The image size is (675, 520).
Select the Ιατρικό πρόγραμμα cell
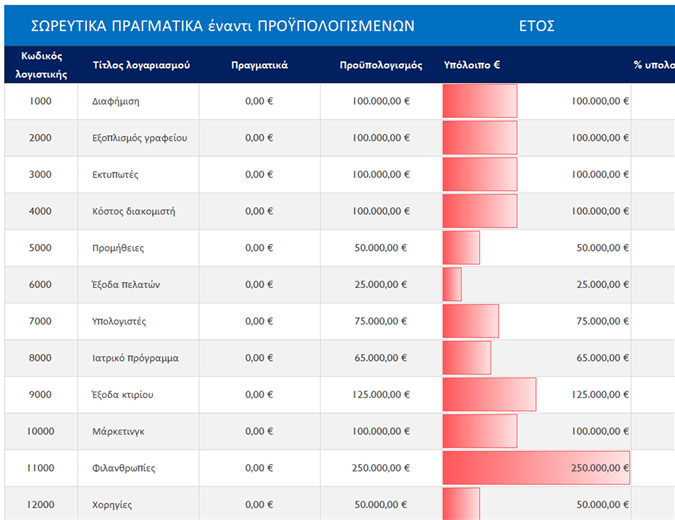click(139, 358)
